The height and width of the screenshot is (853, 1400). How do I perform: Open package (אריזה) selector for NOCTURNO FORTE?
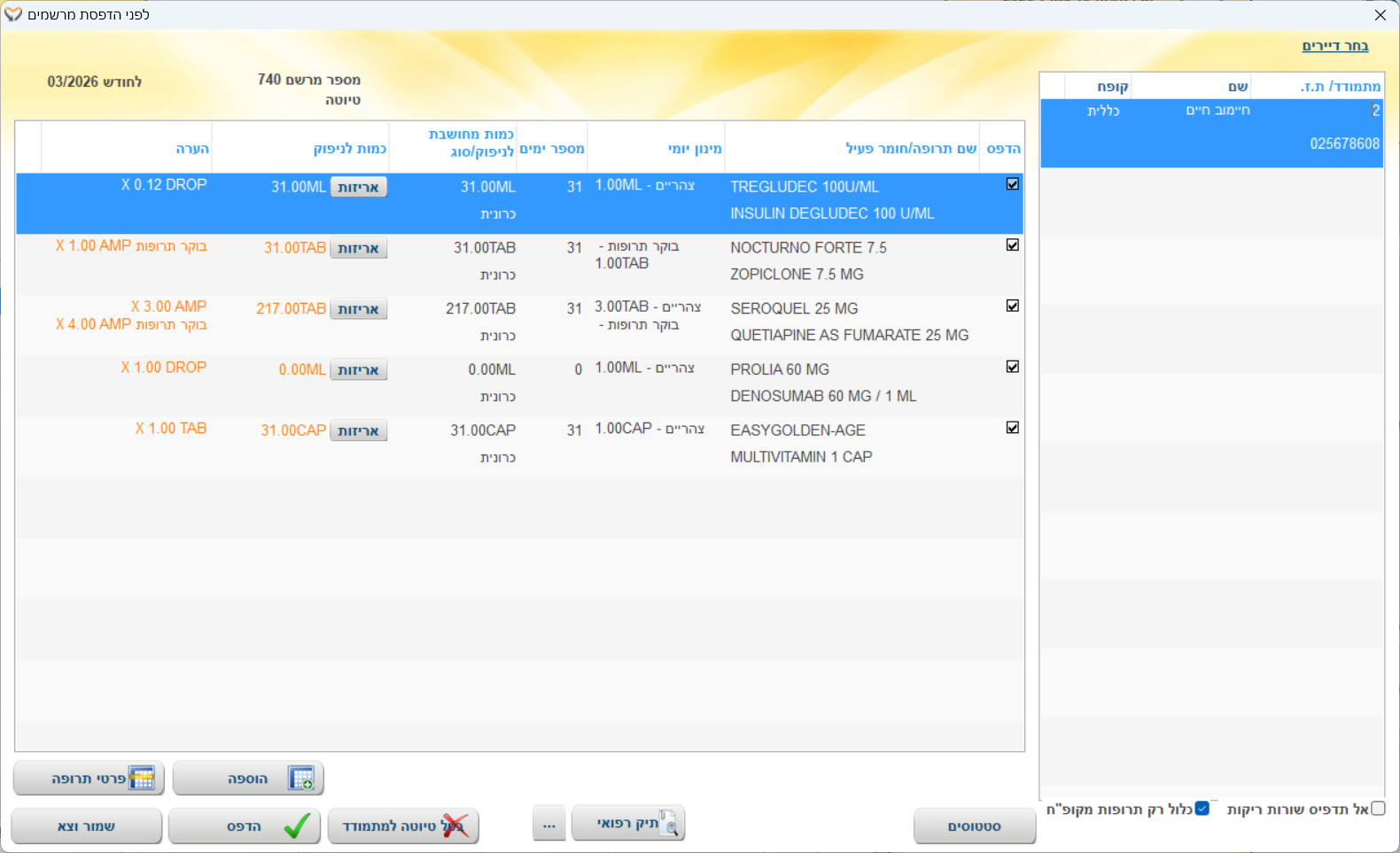coord(358,248)
